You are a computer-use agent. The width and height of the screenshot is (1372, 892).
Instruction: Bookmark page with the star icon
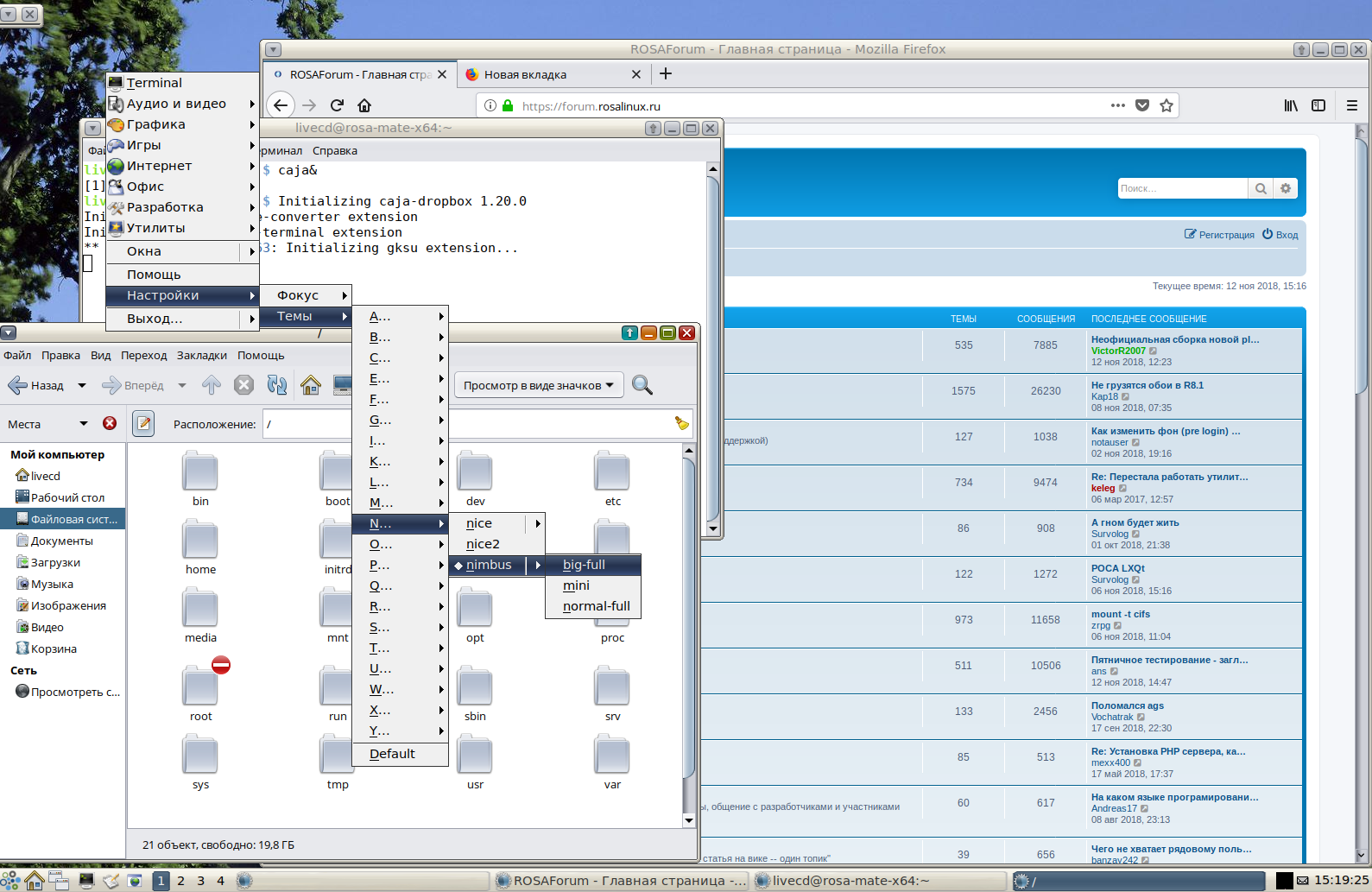(x=1167, y=105)
